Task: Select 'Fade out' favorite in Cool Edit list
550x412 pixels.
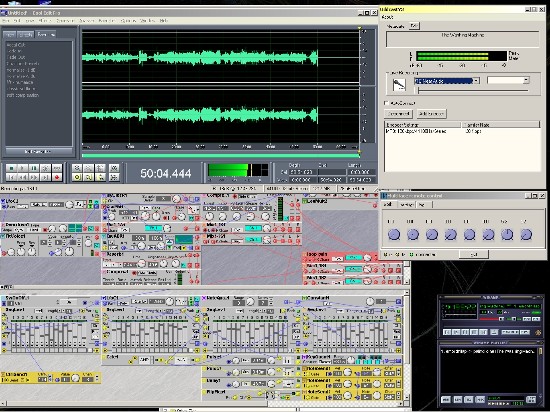Action: click(x=16, y=57)
